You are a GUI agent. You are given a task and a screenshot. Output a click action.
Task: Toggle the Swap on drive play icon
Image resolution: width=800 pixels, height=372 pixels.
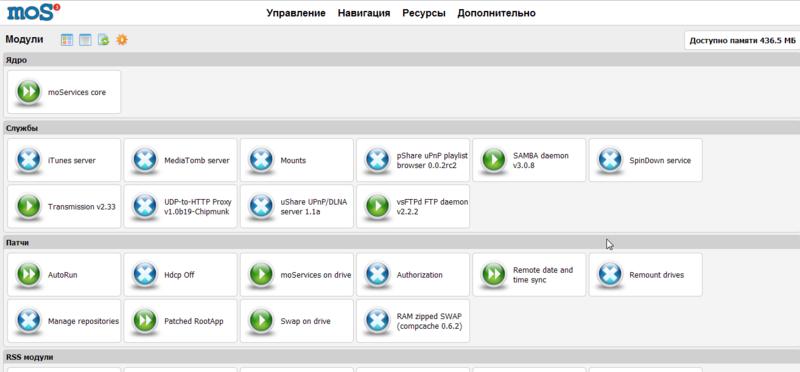[x=261, y=321]
